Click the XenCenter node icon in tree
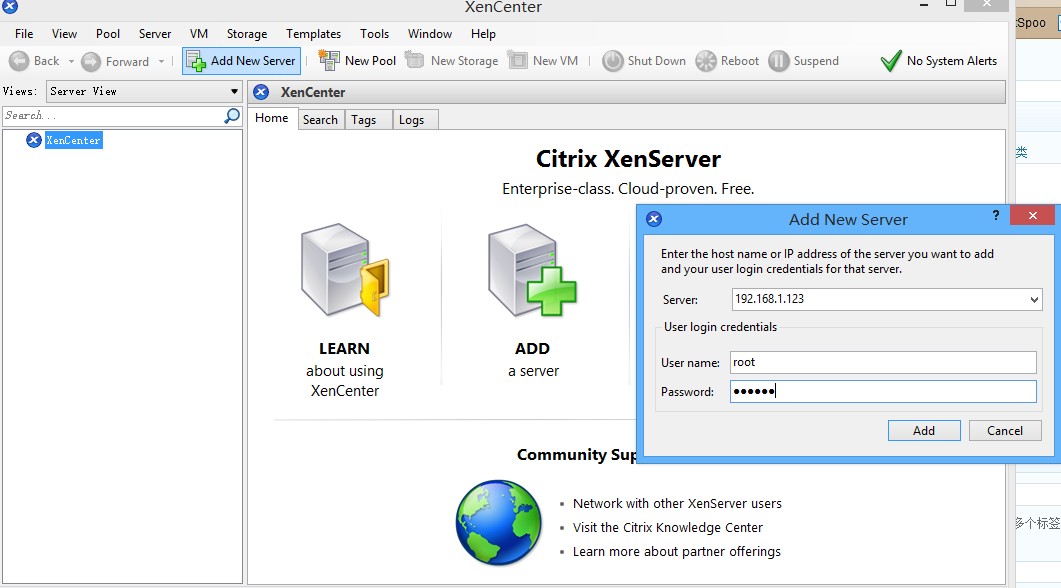 [34, 140]
